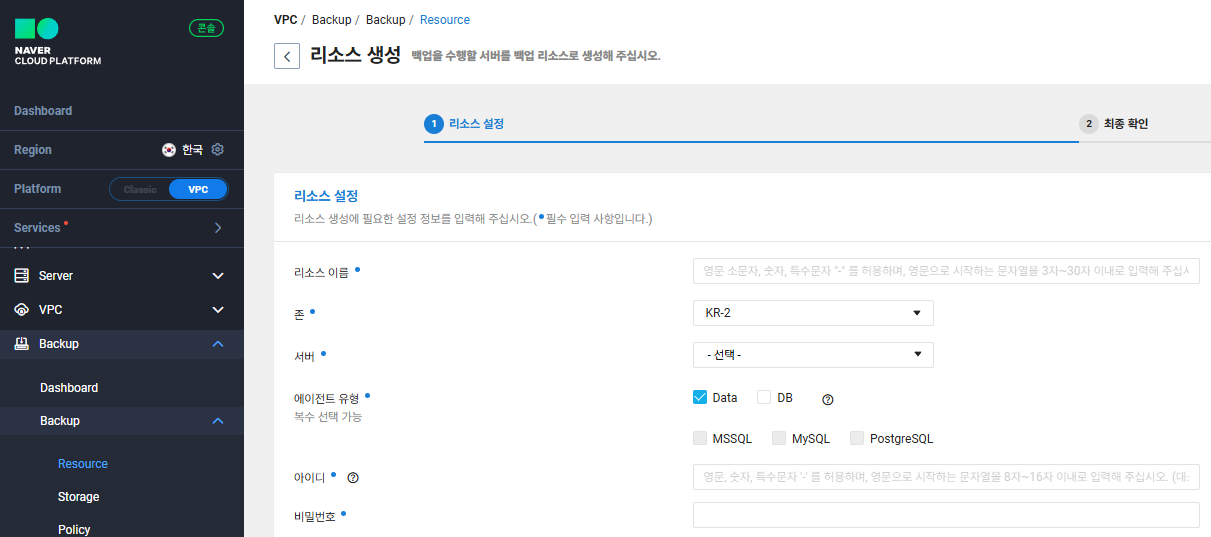Select Resource in the sidebar
The width and height of the screenshot is (1211, 537).
coord(83,464)
